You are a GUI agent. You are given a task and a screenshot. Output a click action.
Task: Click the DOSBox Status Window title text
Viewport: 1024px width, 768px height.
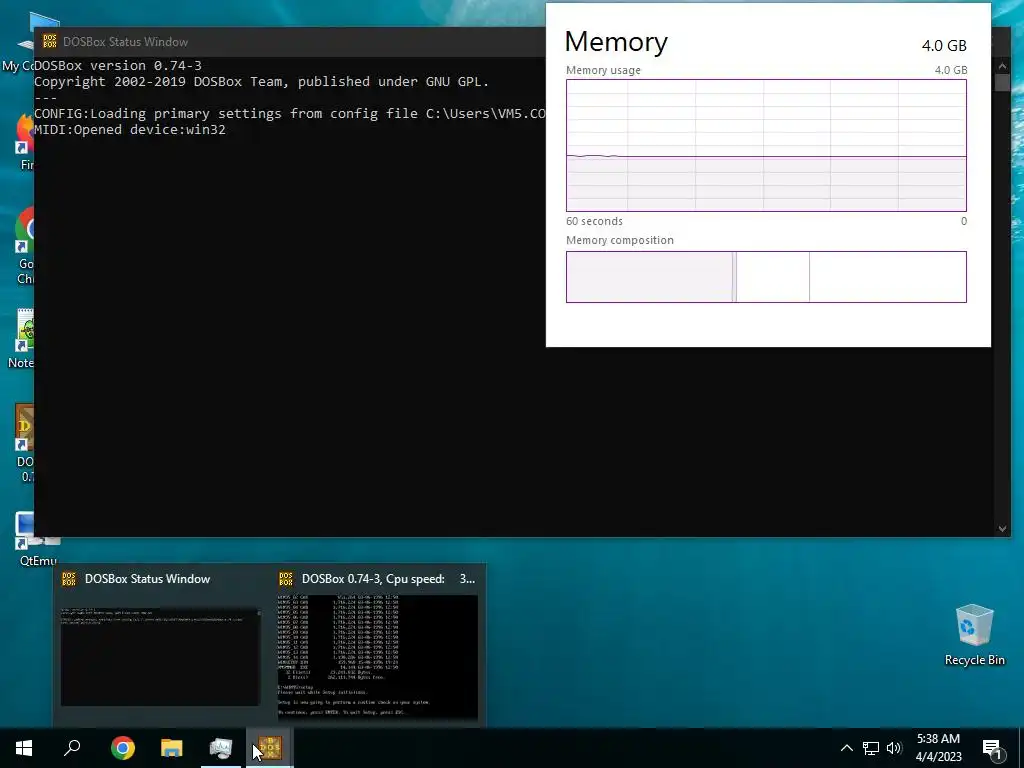pyautogui.click(x=125, y=42)
